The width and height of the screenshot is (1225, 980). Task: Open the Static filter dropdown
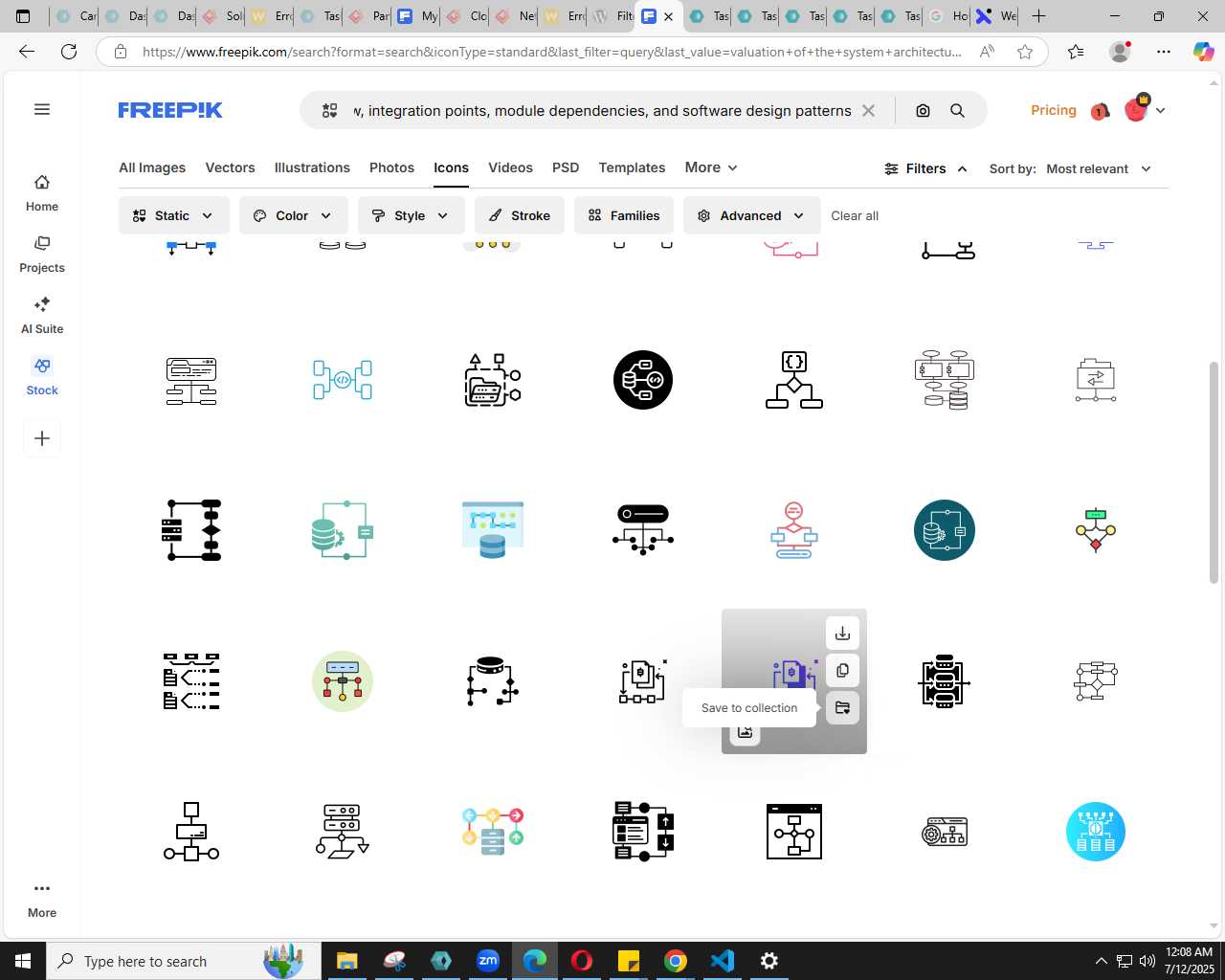tap(174, 215)
